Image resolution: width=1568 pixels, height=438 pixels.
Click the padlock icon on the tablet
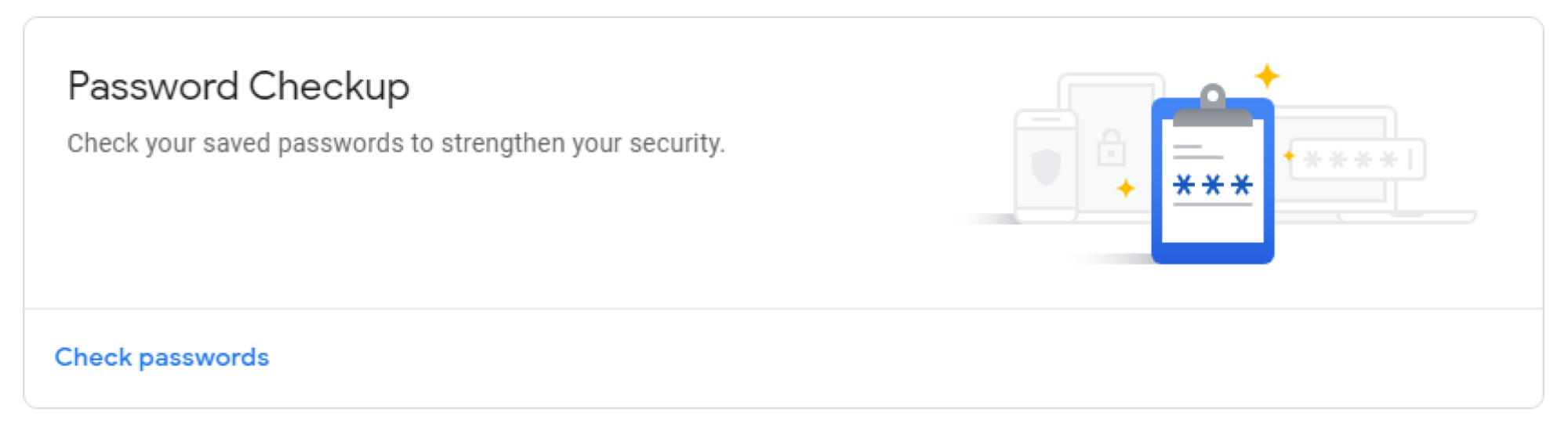click(x=1111, y=147)
